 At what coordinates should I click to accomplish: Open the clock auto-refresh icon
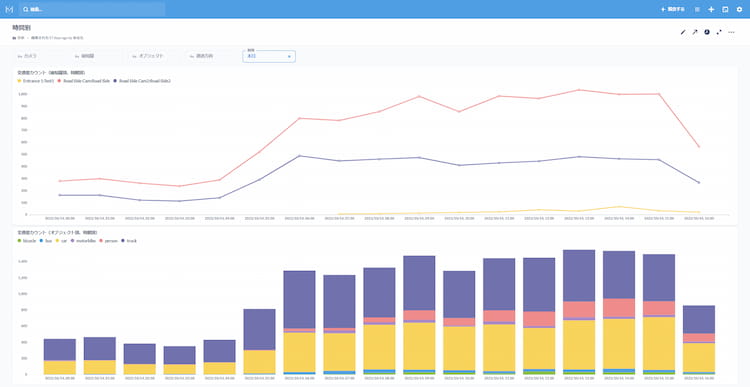pos(706,32)
